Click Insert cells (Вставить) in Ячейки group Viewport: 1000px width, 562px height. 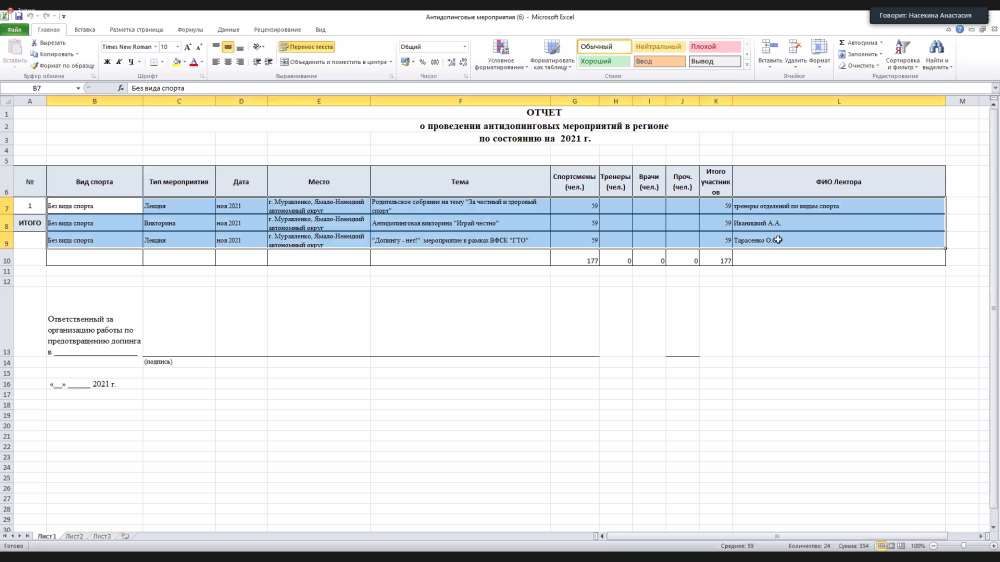pyautogui.click(x=770, y=54)
